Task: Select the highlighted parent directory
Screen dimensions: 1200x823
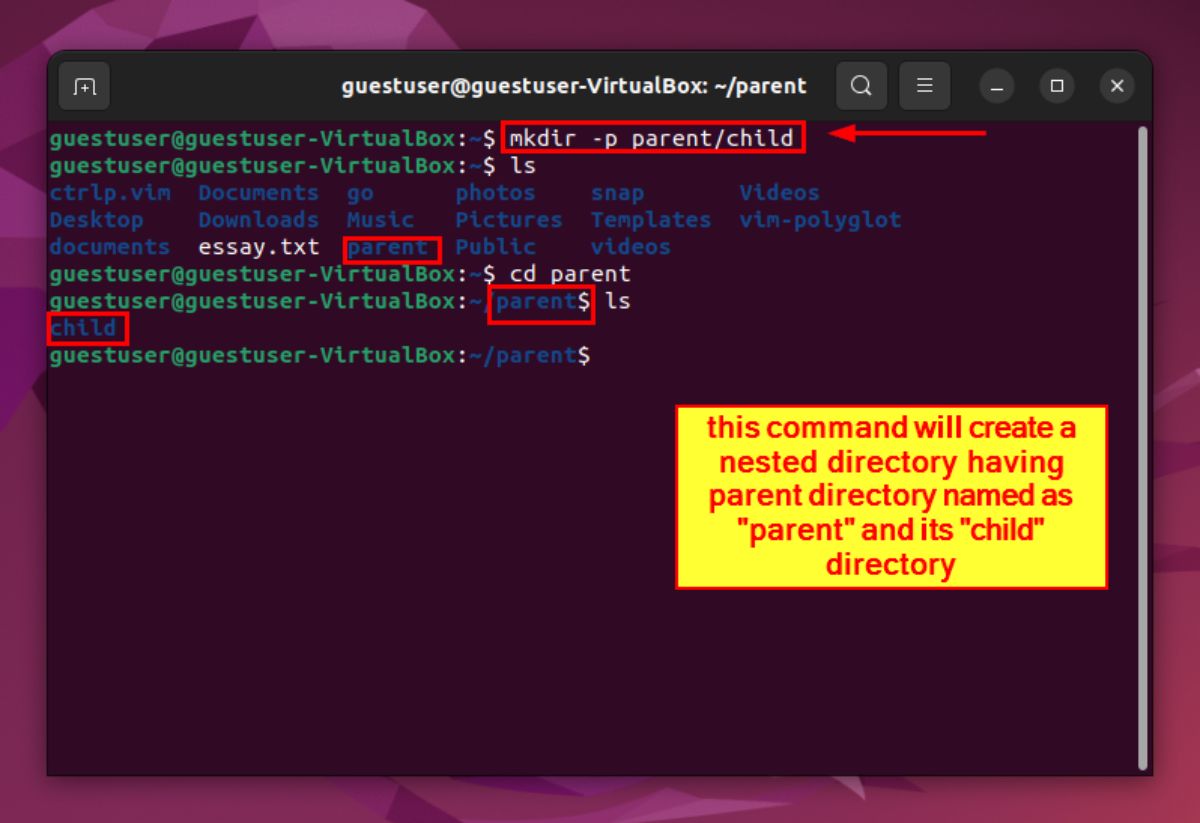Action: pyautogui.click(x=392, y=247)
